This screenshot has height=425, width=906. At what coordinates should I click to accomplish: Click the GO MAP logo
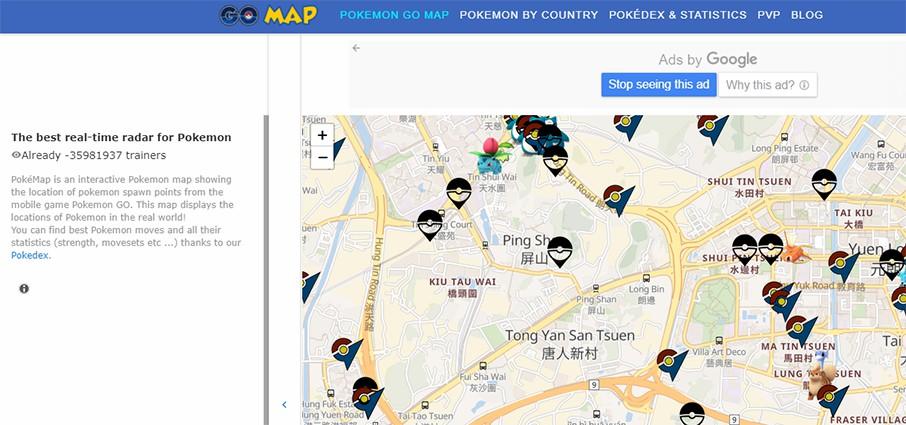(x=268, y=15)
